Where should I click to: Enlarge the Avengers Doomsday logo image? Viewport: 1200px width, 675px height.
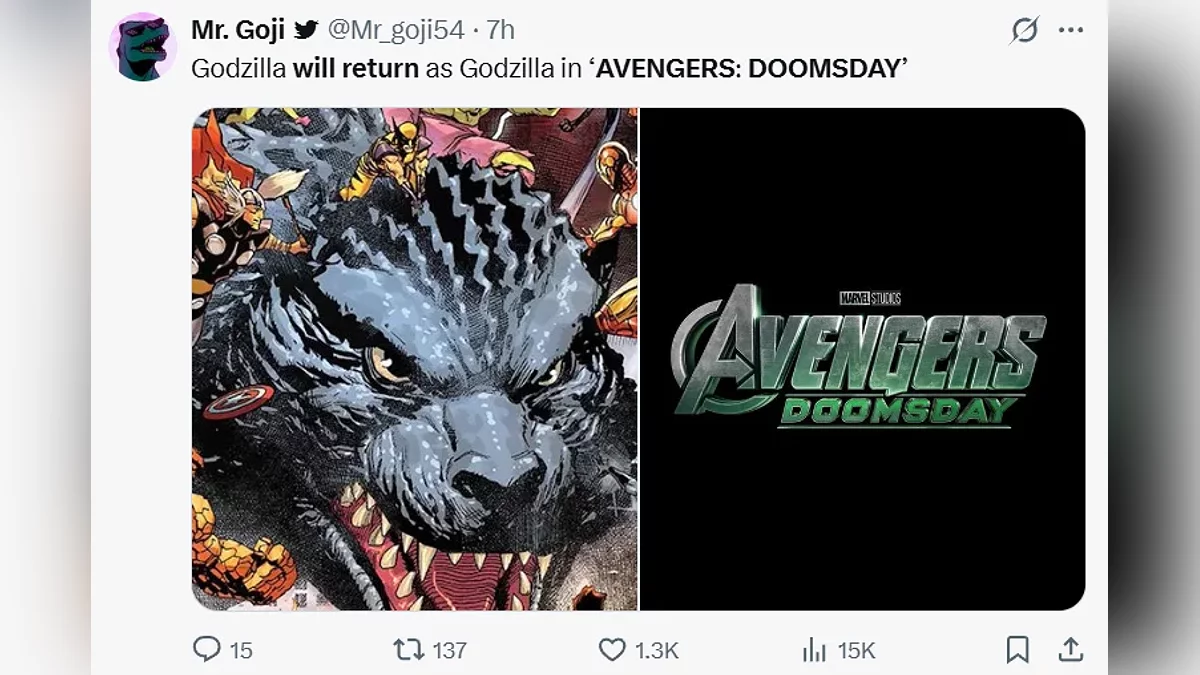862,359
